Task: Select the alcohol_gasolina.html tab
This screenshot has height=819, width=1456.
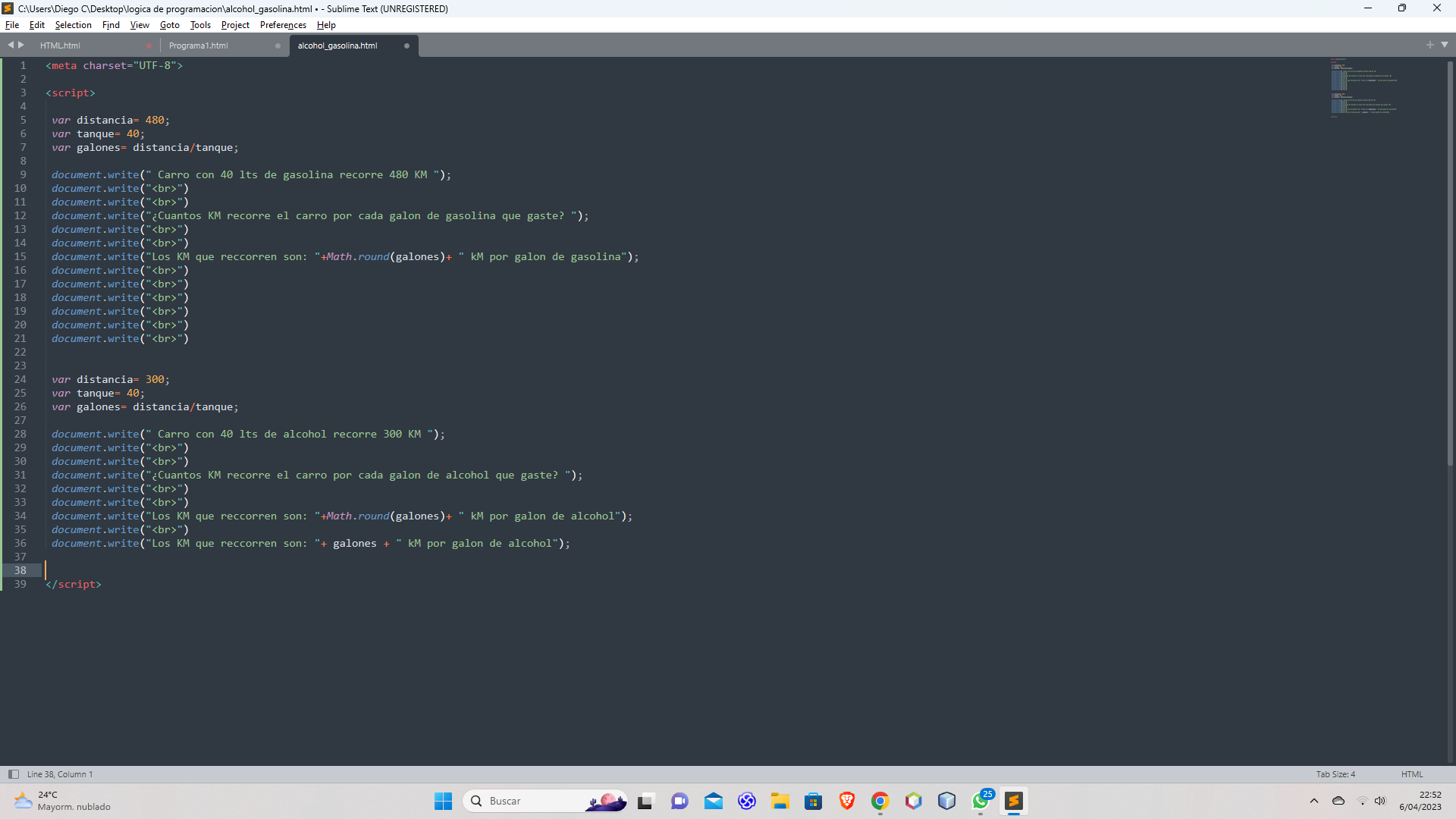Action: tap(337, 45)
